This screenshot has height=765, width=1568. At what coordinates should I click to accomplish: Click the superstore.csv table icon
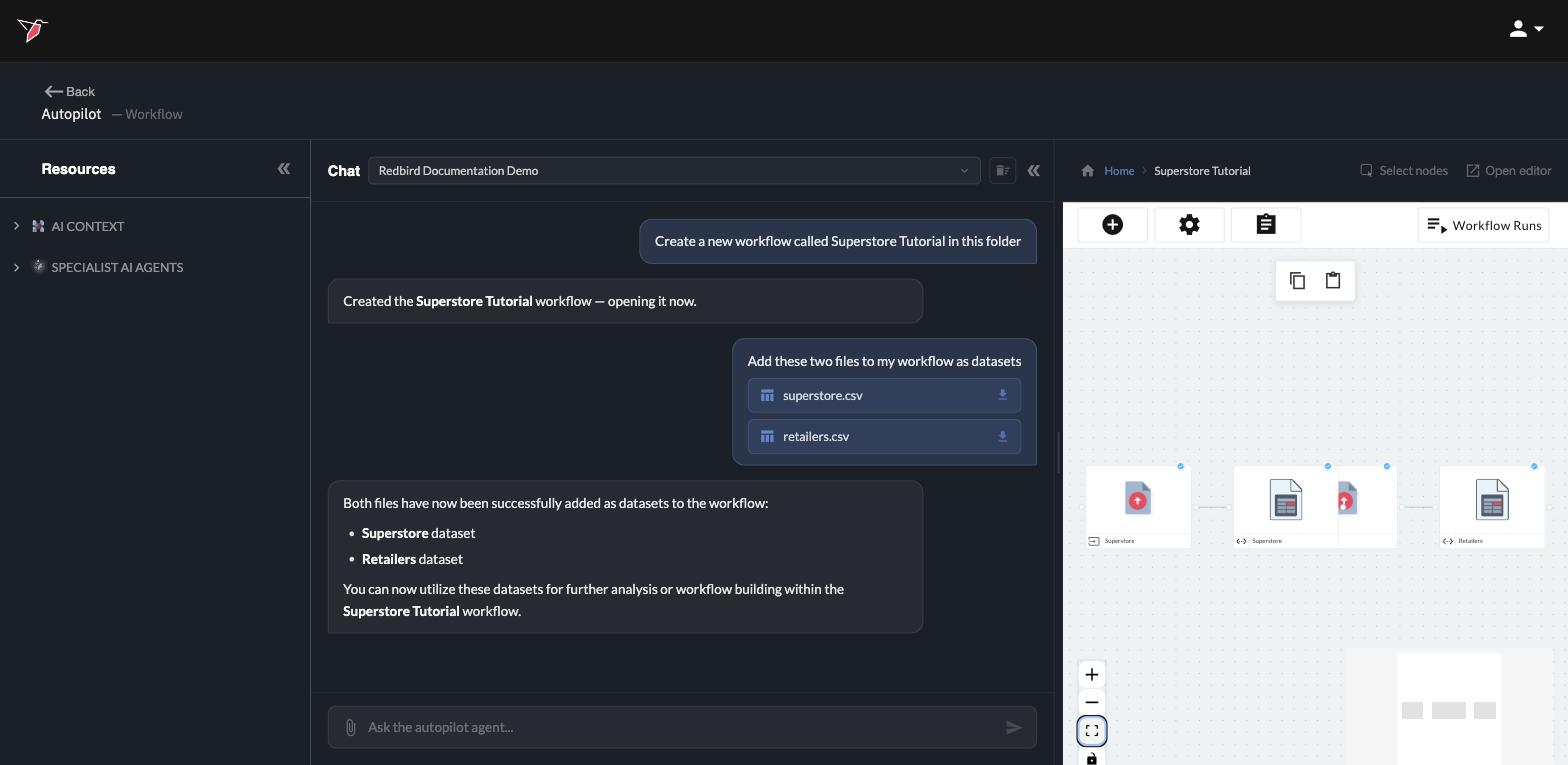(x=767, y=395)
